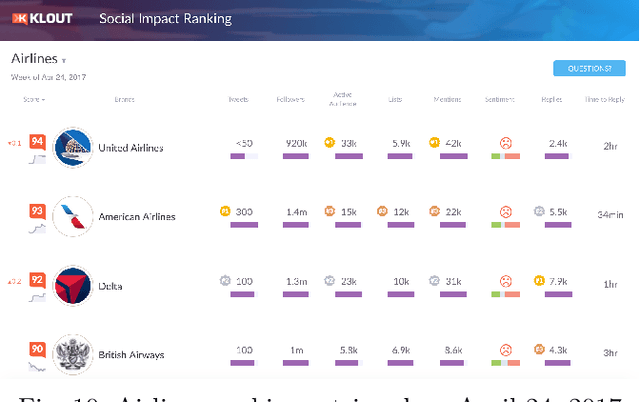640x402 pixels.
Task: Click the American Airlines logo
Action: [72, 216]
